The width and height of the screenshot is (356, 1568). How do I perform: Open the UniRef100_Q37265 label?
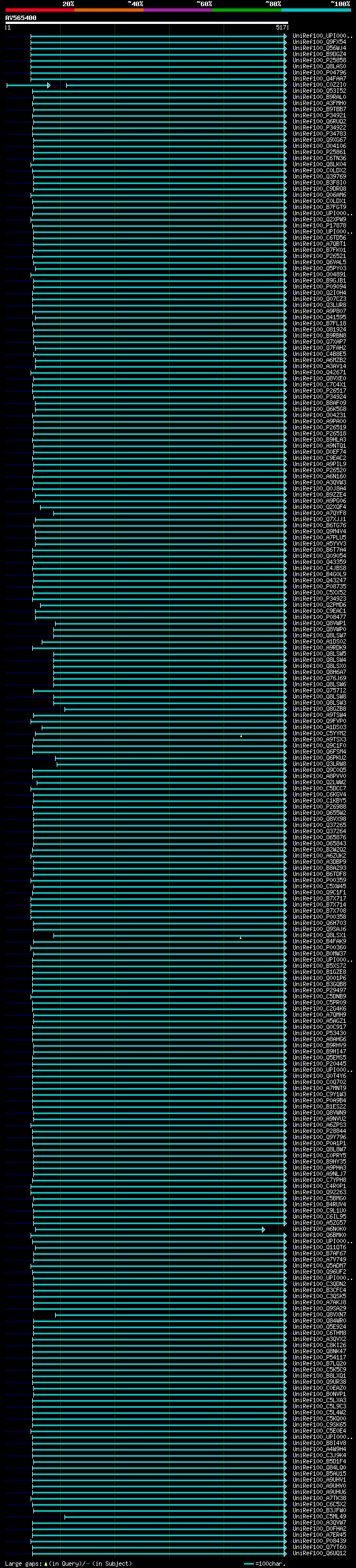coord(319,825)
